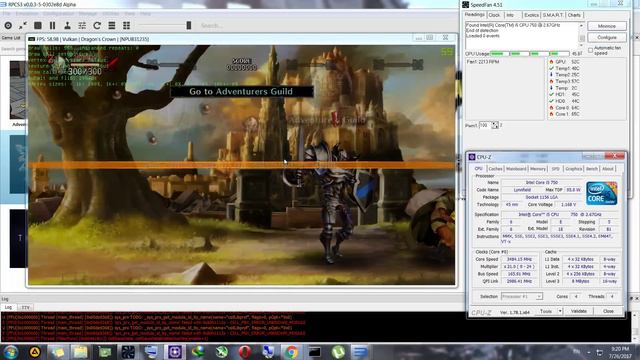The height and width of the screenshot is (360, 640).
Task: Click the Minimize button in SpeedFan
Action: click(607, 26)
